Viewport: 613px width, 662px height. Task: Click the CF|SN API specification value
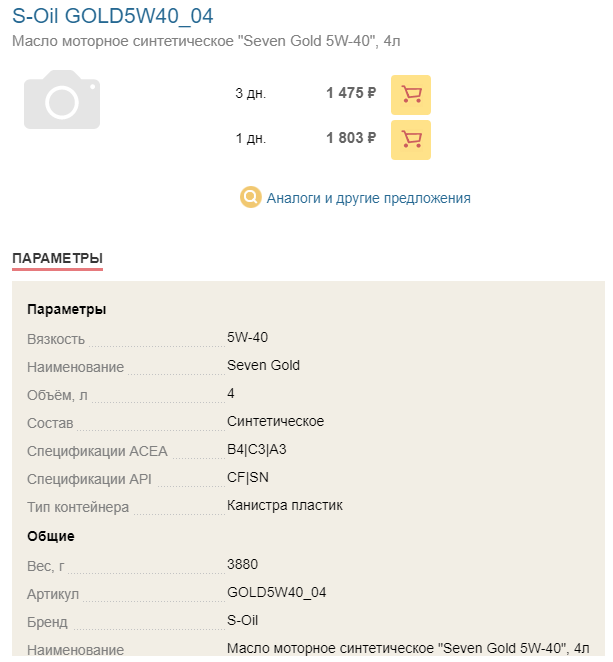click(x=248, y=477)
